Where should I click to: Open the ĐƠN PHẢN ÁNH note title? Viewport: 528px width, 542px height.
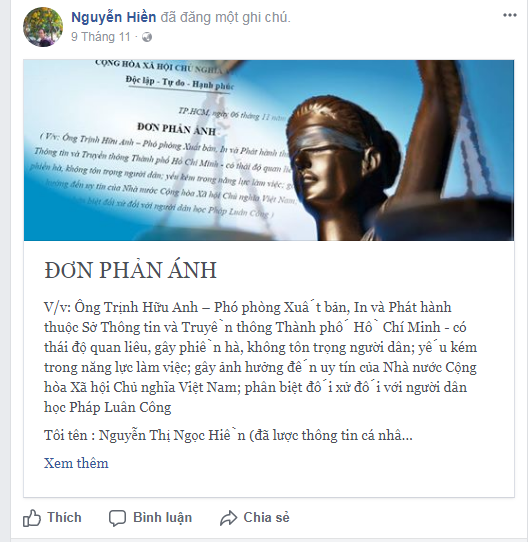[x=130, y=270]
